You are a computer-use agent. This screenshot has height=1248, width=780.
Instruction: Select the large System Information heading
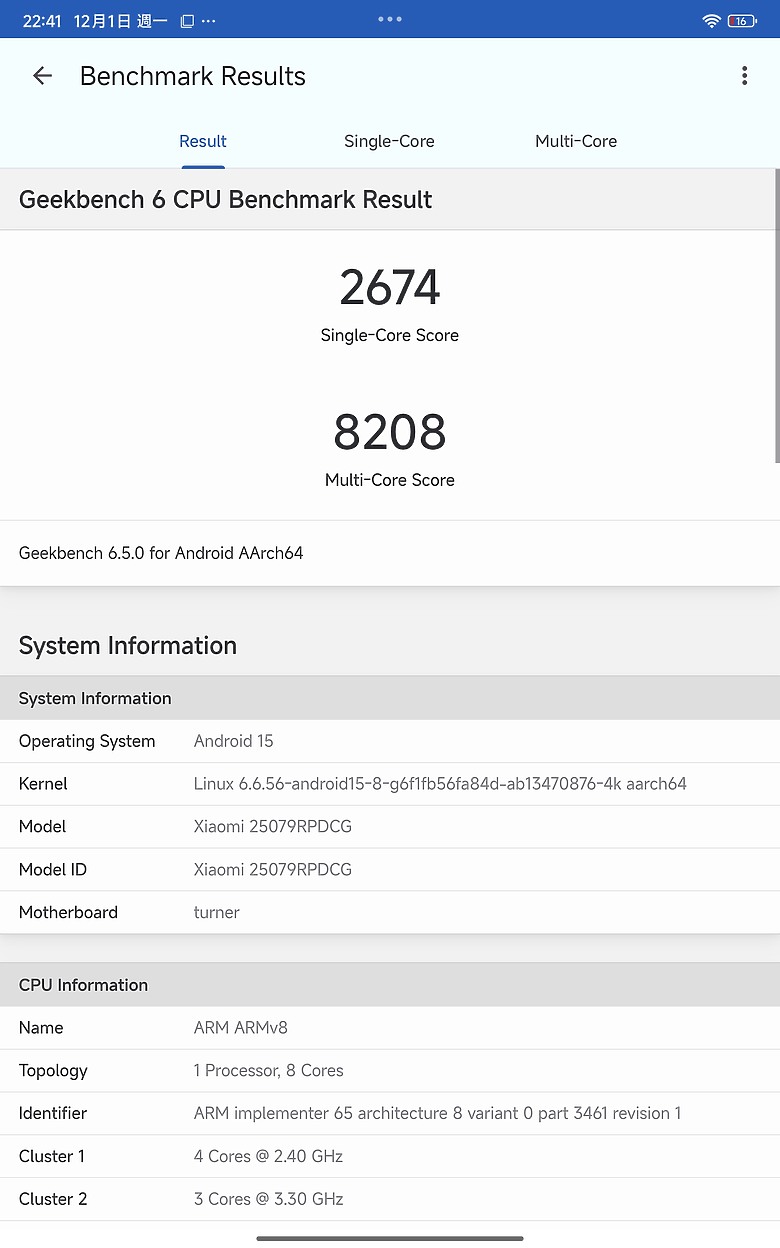(x=128, y=645)
